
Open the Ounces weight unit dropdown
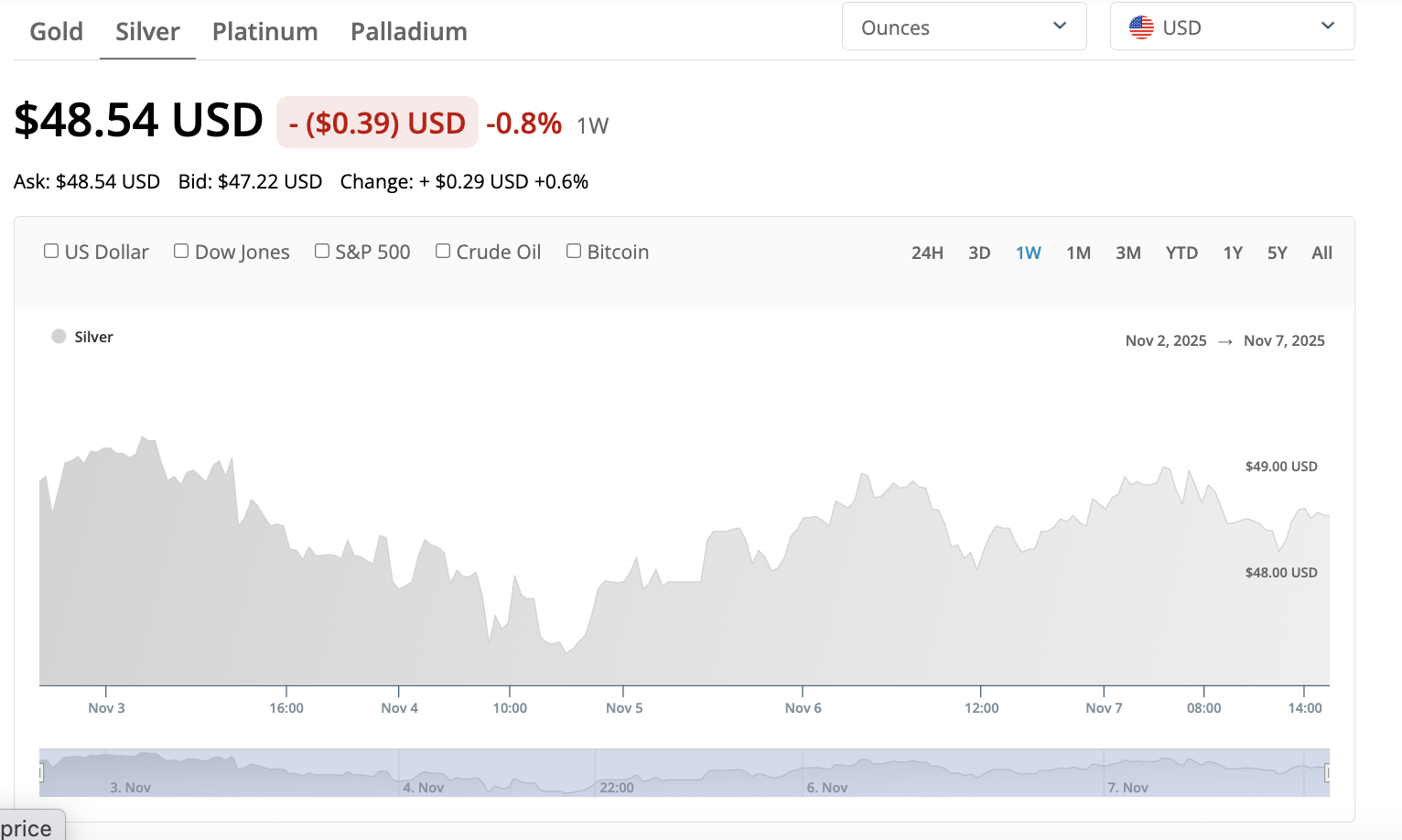[964, 27]
